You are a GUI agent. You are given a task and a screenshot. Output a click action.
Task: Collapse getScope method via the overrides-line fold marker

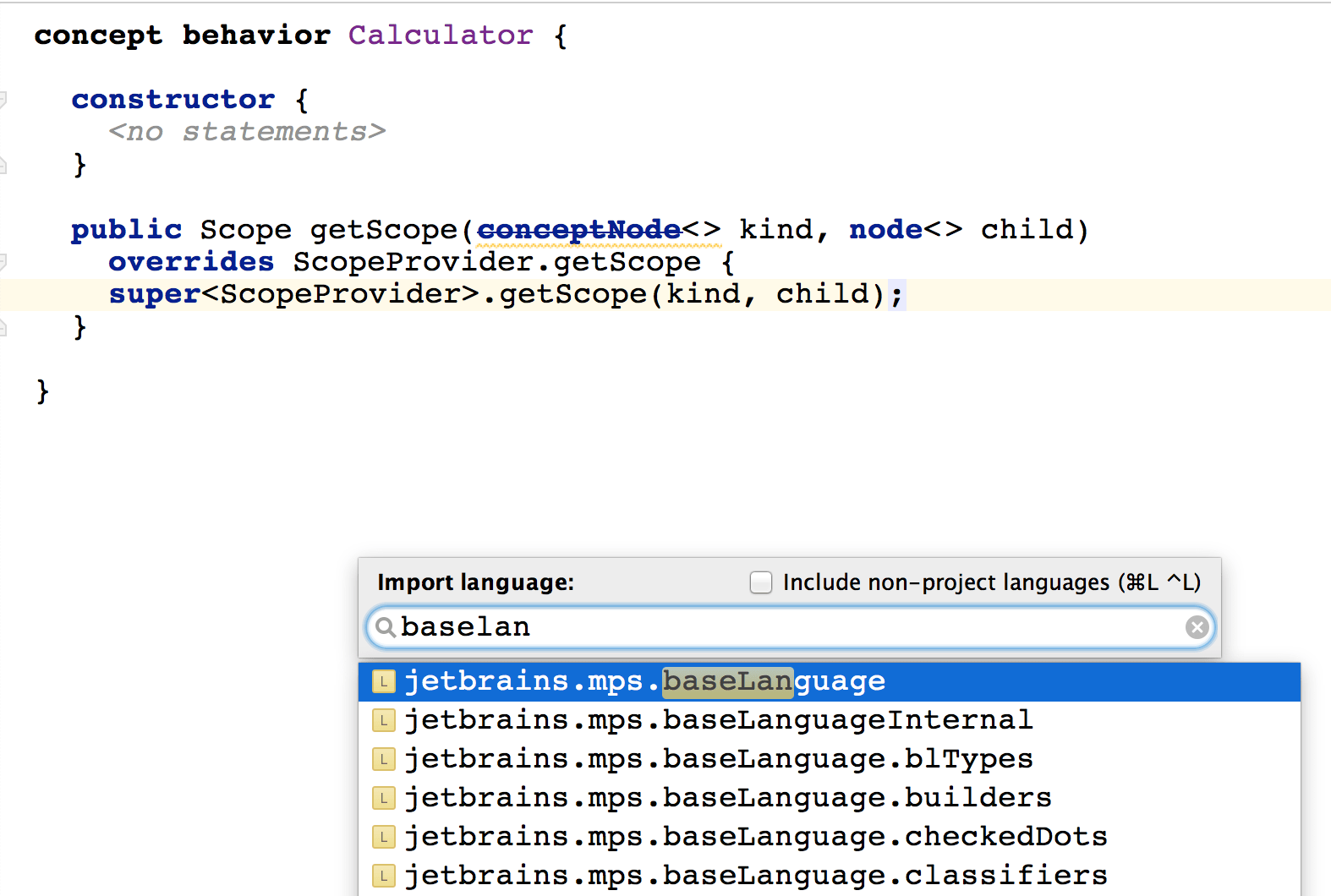[x=3, y=262]
